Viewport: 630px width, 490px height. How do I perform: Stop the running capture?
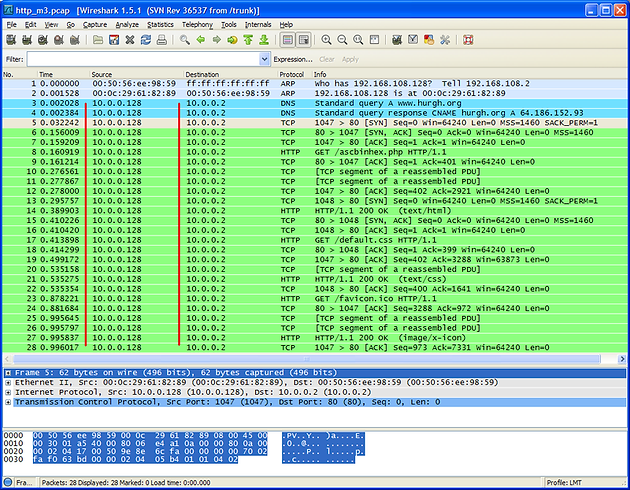[x=59, y=40]
